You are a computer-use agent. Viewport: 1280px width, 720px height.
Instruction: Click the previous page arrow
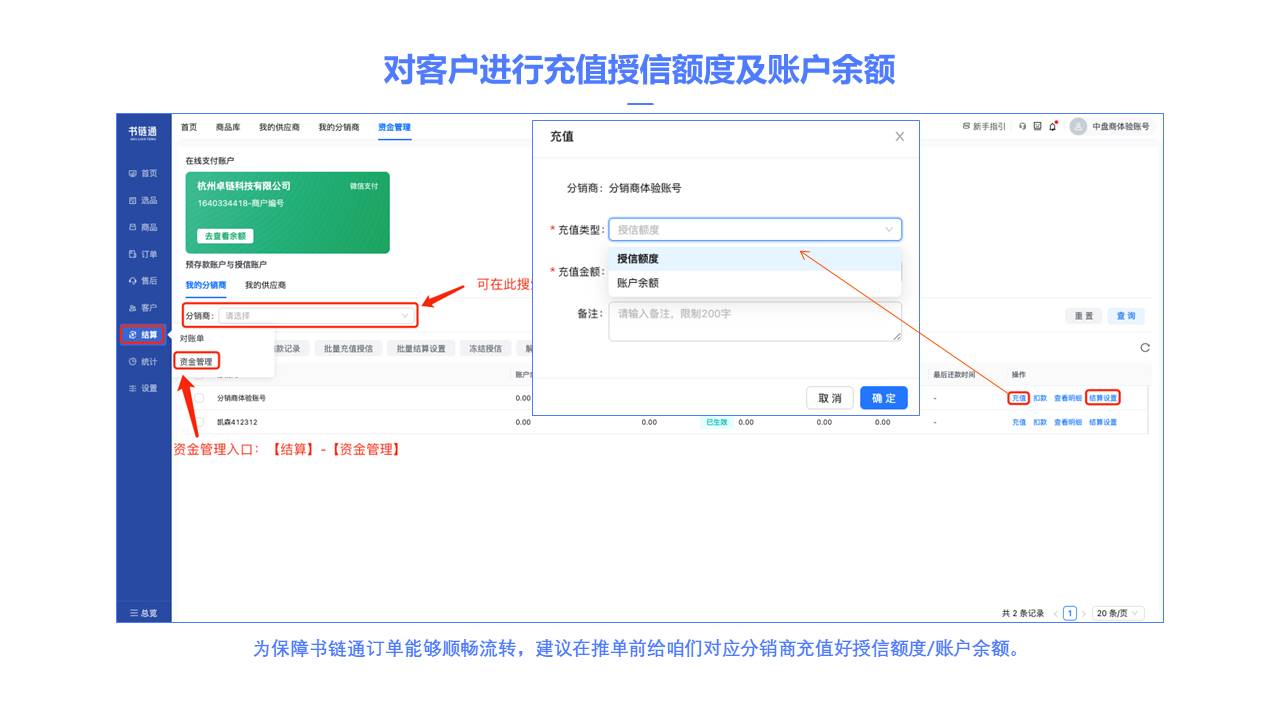coord(1055,613)
